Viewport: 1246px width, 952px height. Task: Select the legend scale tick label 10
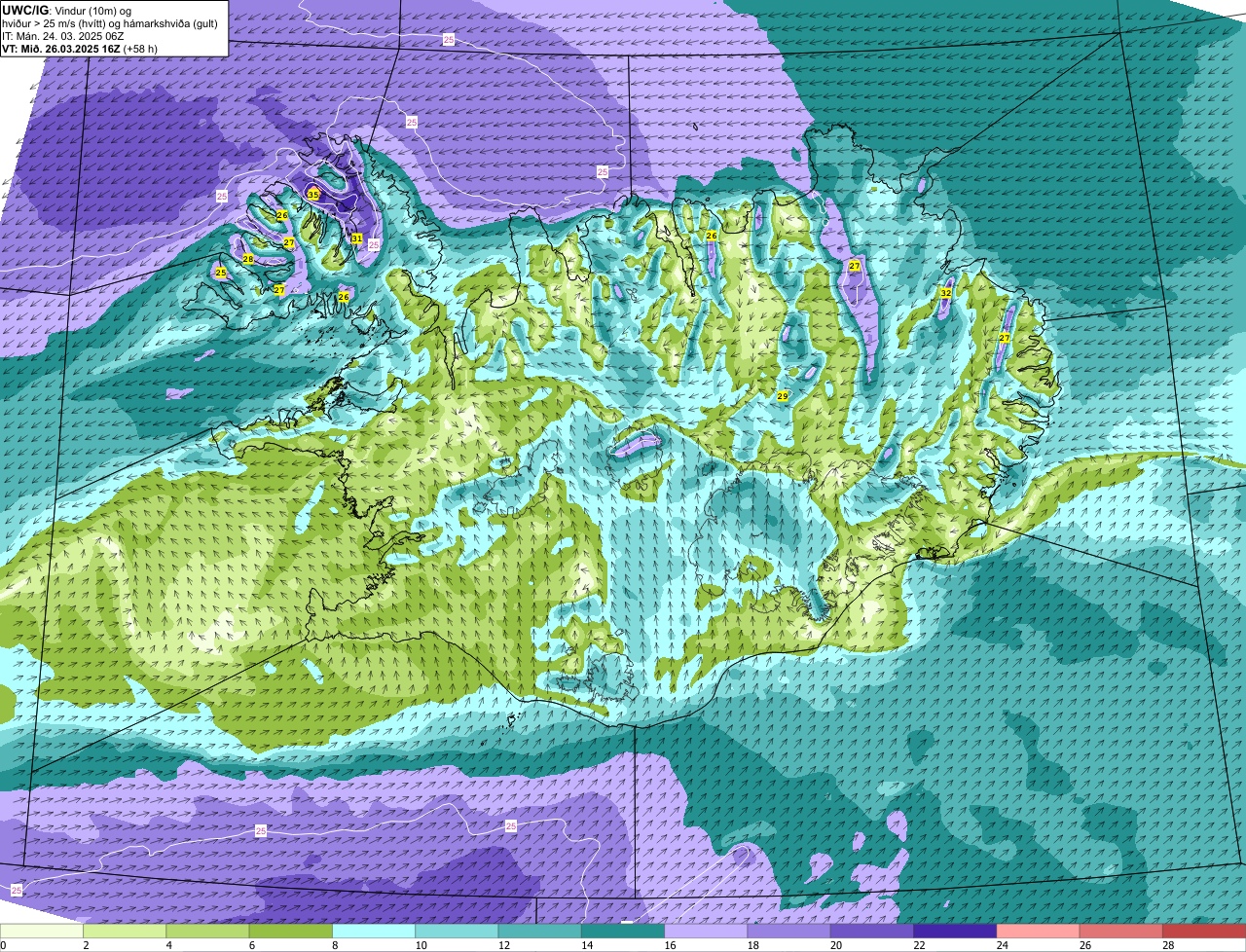pos(420,945)
